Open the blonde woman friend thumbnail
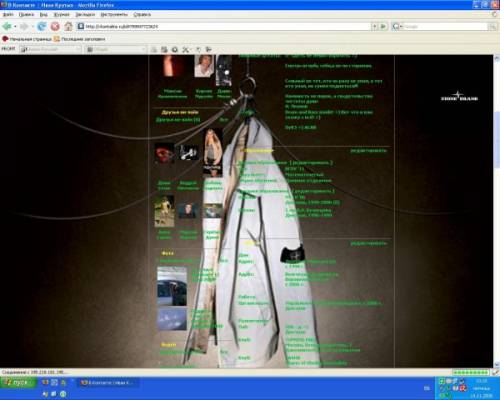Viewport: 500px width, 400px height. tap(213, 152)
